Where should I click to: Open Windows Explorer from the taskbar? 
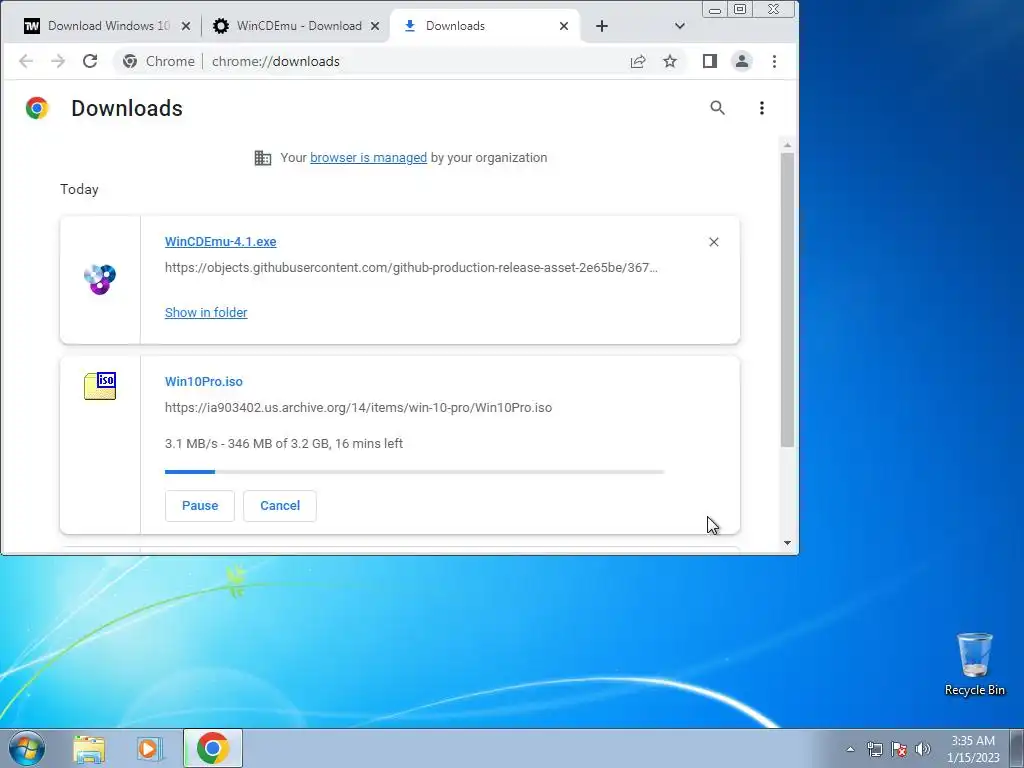89,749
